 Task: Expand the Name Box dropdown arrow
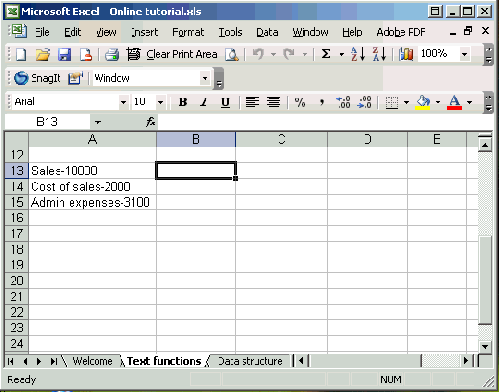click(97, 122)
